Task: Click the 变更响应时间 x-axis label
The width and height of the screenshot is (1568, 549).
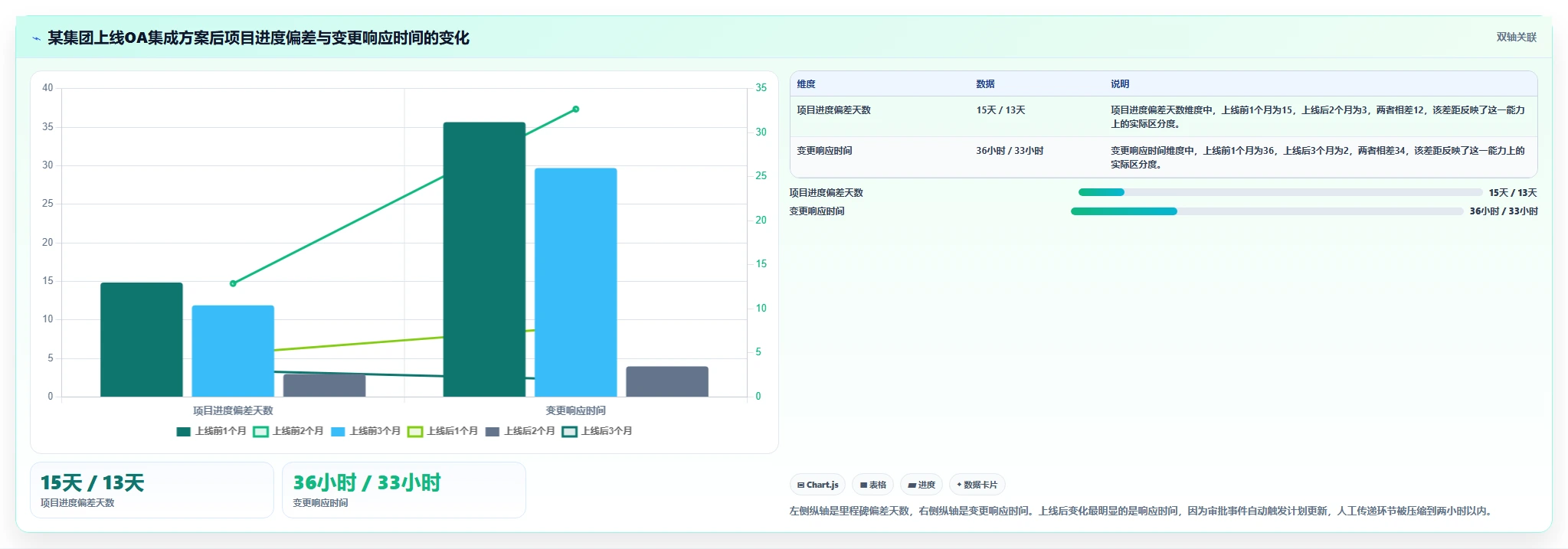Action: (575, 411)
